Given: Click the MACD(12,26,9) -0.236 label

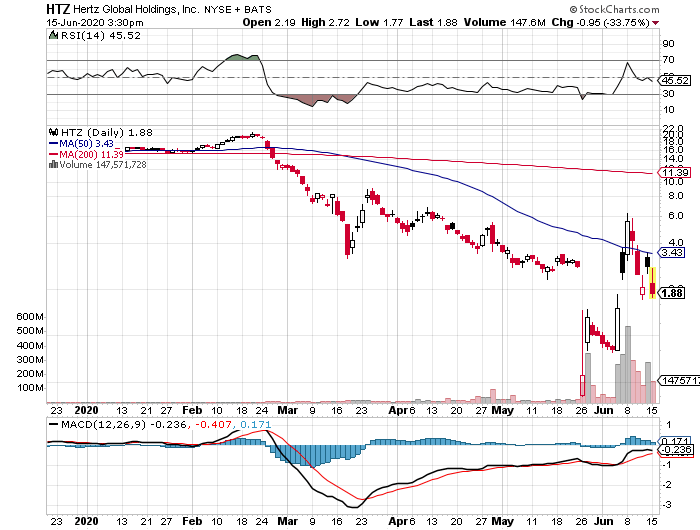Looking at the screenshot, I should coord(123,424).
